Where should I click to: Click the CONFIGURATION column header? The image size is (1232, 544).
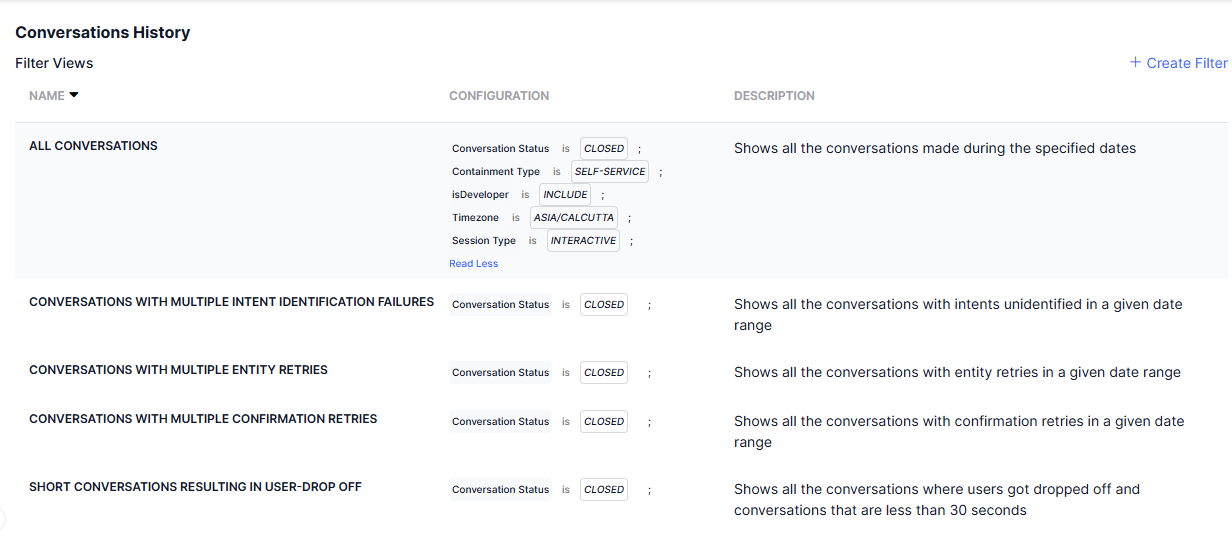pos(499,96)
